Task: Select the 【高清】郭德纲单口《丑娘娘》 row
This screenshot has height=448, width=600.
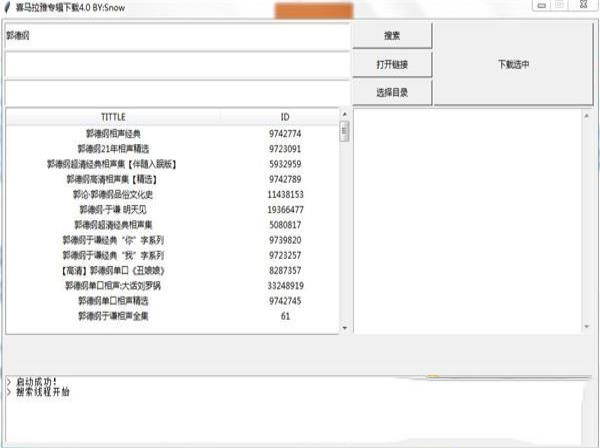Action: [113, 270]
